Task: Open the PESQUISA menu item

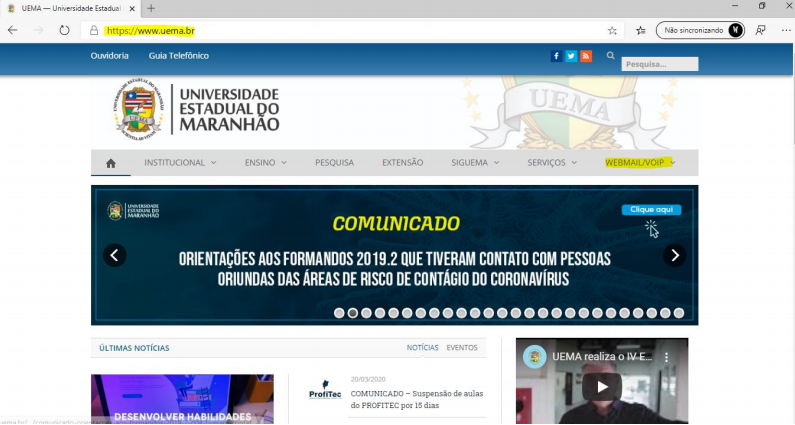Action: [x=335, y=163]
